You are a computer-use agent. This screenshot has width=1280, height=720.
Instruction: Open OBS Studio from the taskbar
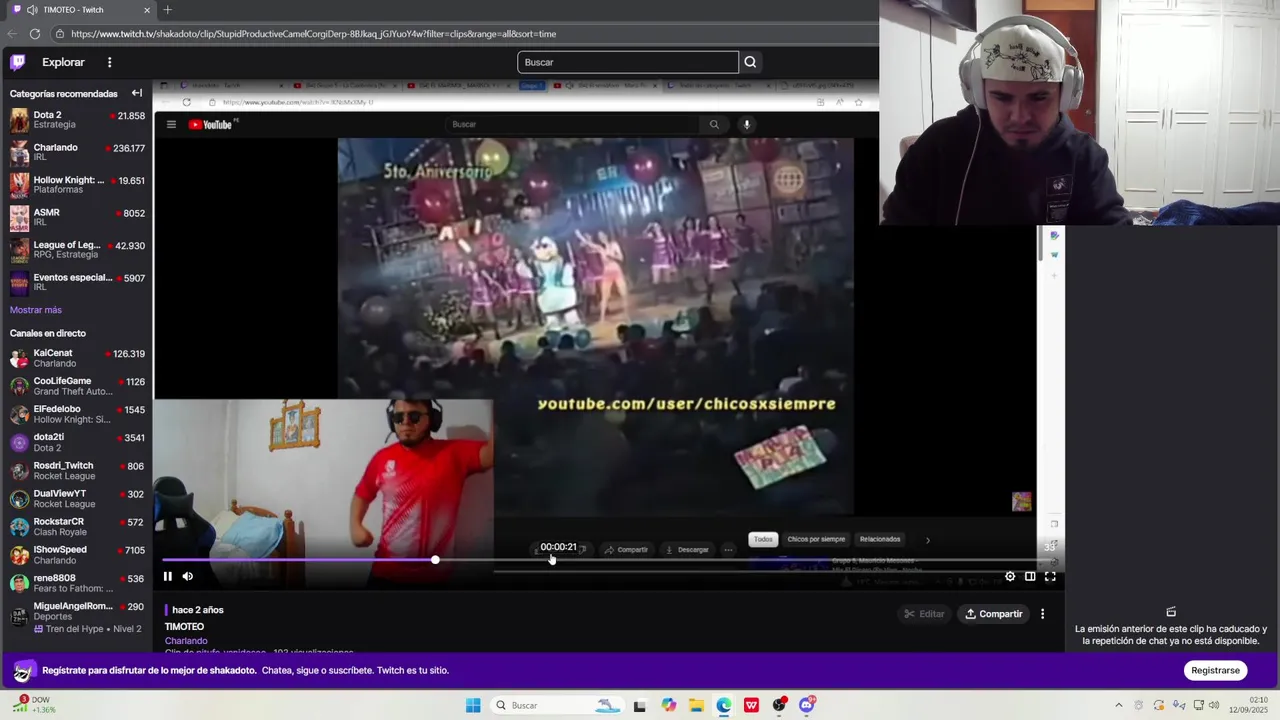779,705
